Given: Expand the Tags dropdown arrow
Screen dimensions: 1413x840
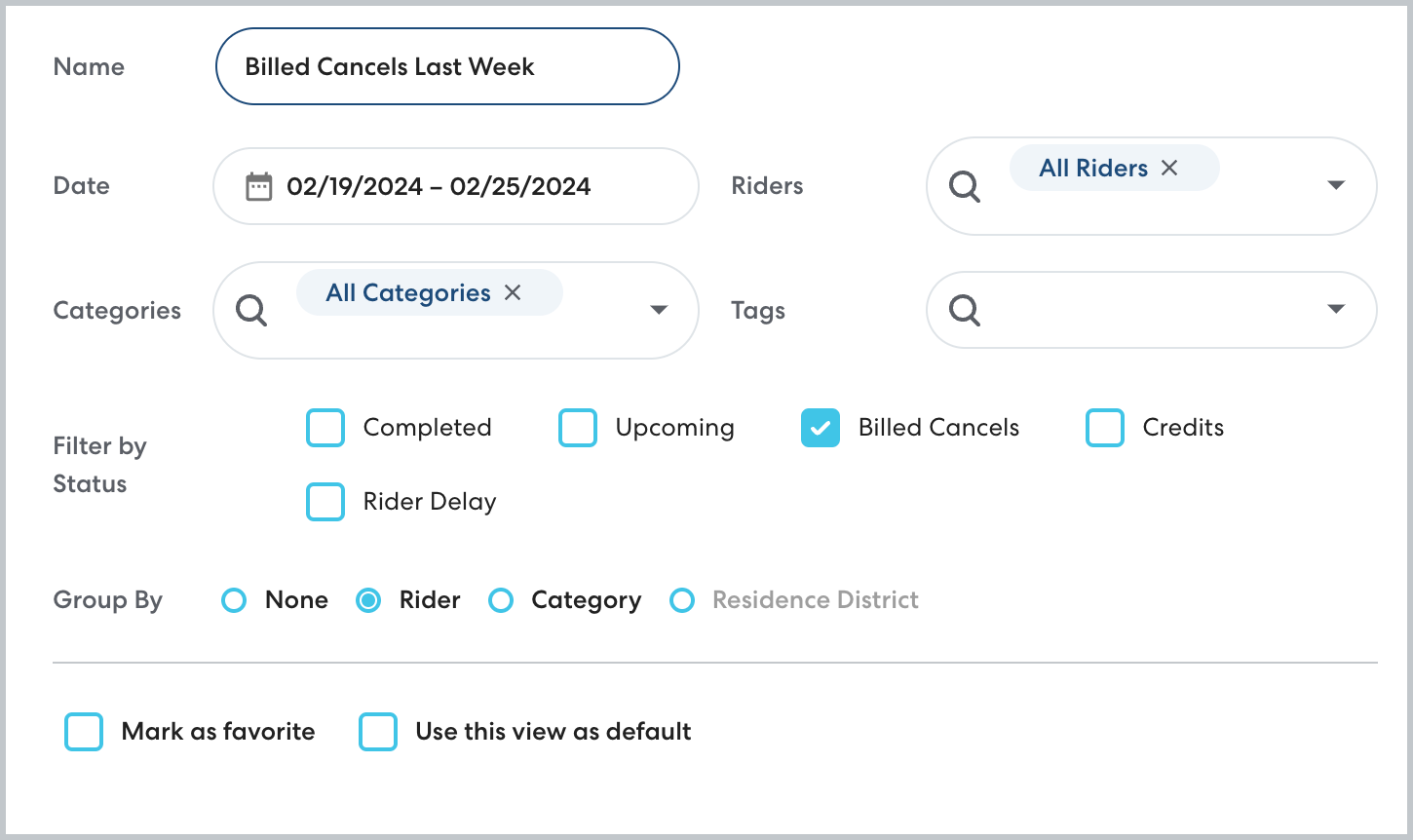Looking at the screenshot, I should point(1336,310).
